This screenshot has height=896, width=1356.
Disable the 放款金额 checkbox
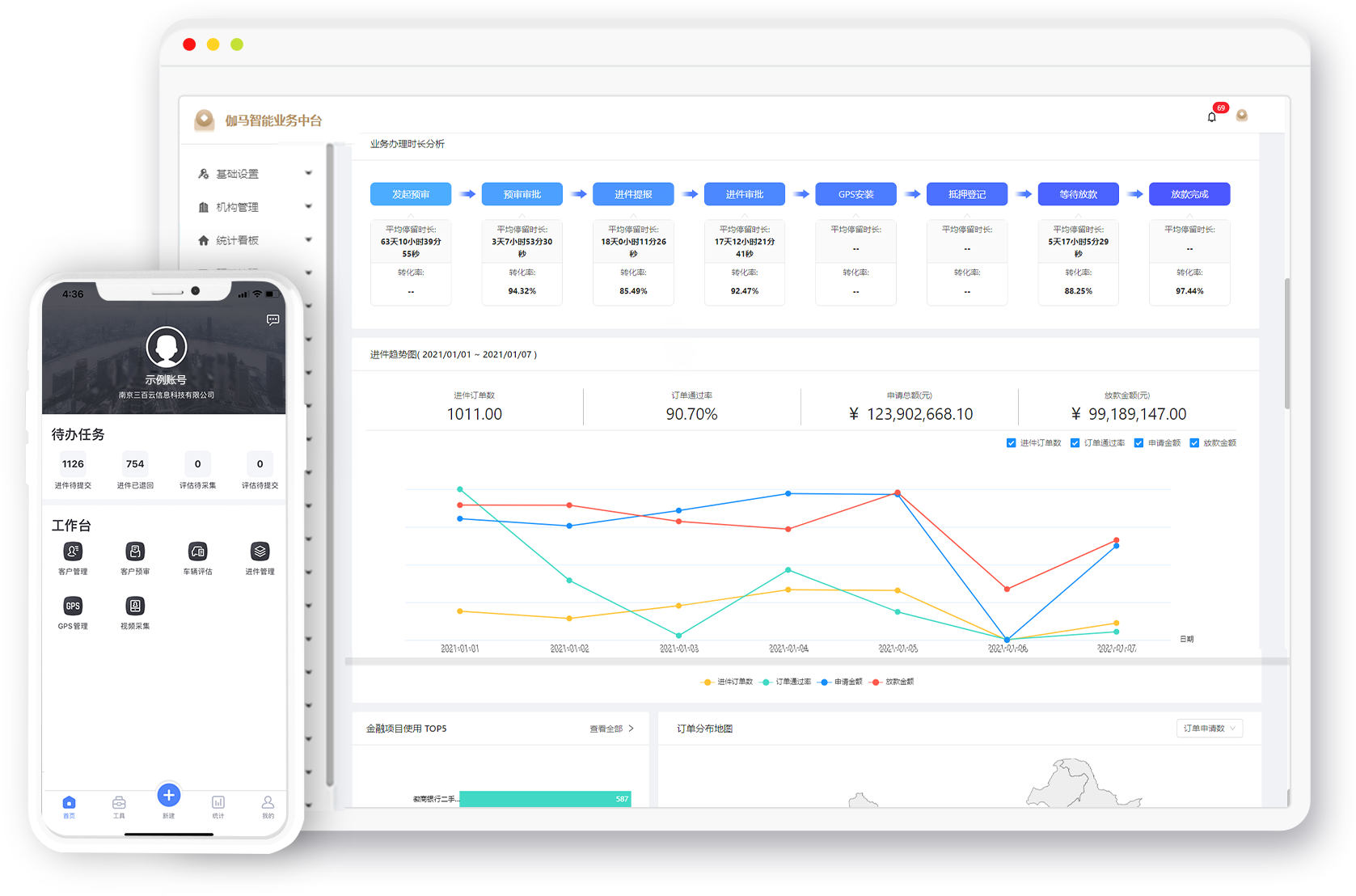point(1194,443)
